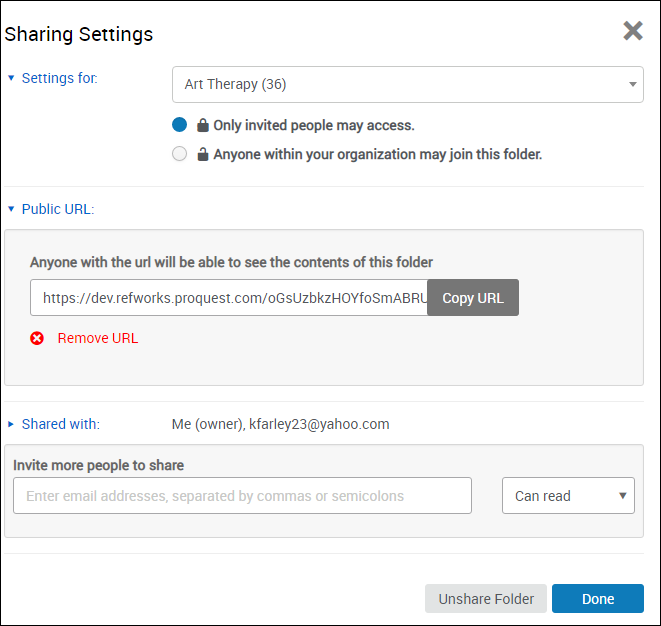
Task: Click the Remove URL link
Action: click(98, 338)
